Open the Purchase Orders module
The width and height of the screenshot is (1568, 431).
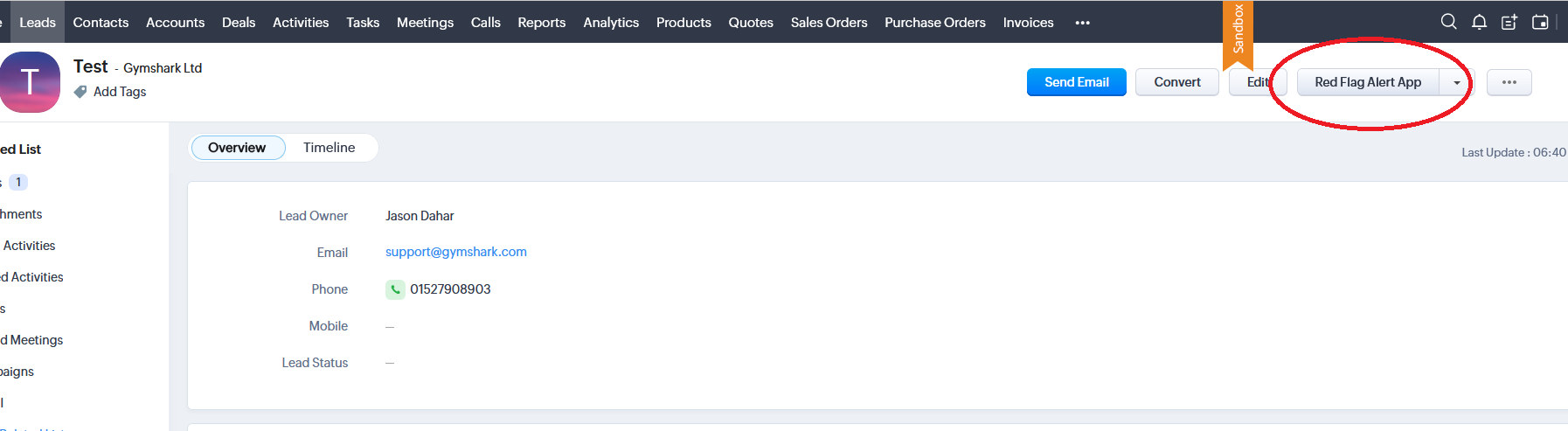(x=935, y=23)
